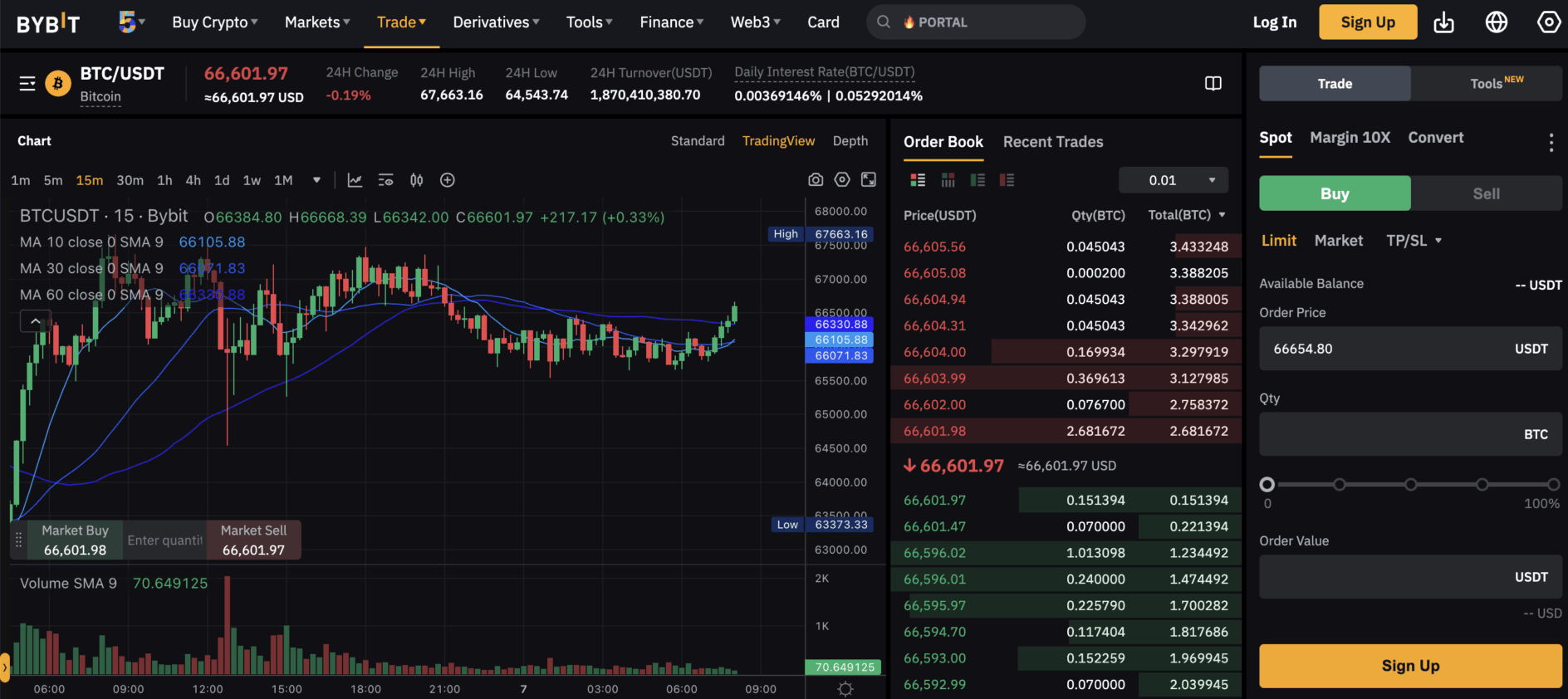Screen dimensions: 1568x699
Task: Open the Card navigation link
Action: point(823,22)
